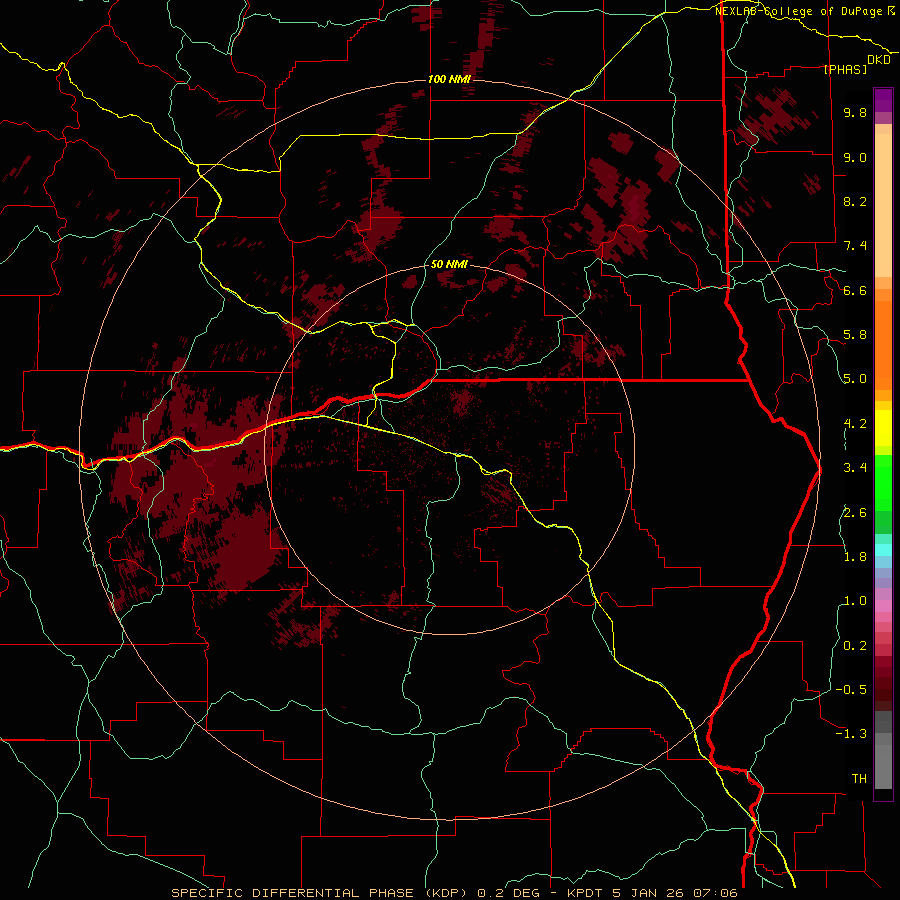Pick the cyan swatch on the color bar

[883, 550]
